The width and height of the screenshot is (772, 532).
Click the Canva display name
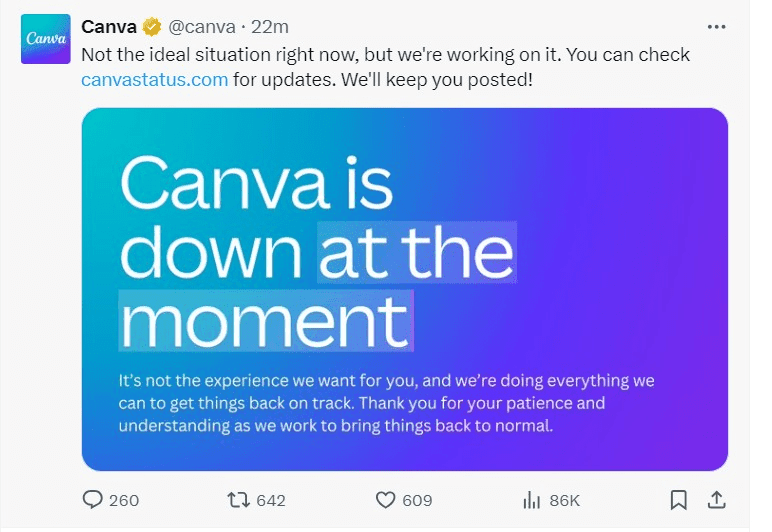pyautogui.click(x=109, y=27)
